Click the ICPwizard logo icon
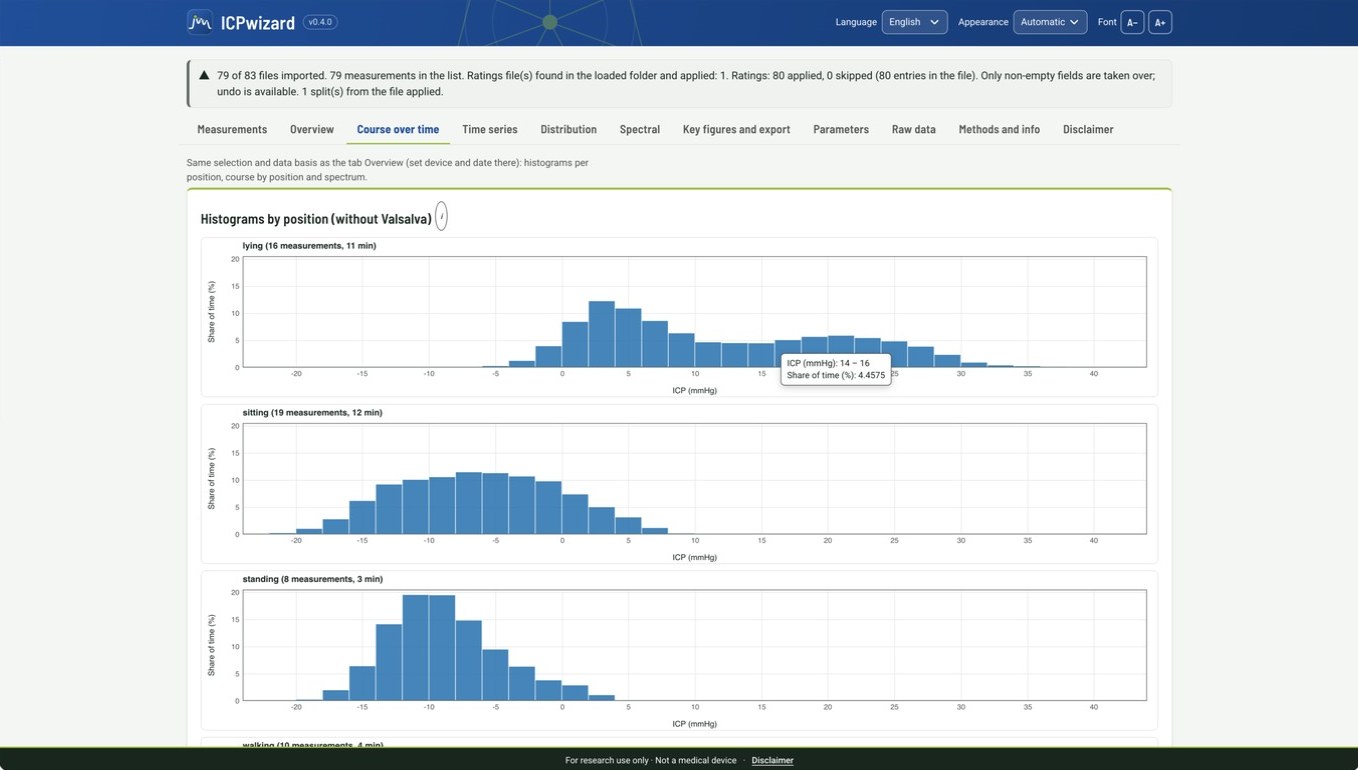Viewport: 1358px width, 770px height. tap(199, 22)
